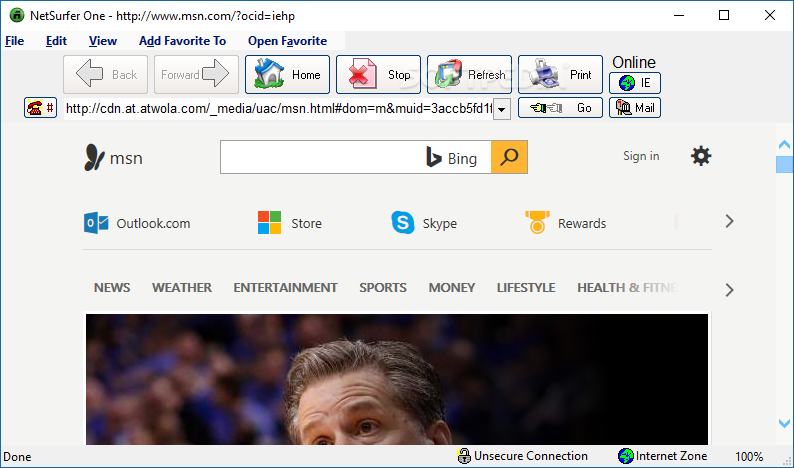This screenshot has height=468, width=794.
Task: Select the ENTERTAINMENT category tab
Action: (286, 288)
